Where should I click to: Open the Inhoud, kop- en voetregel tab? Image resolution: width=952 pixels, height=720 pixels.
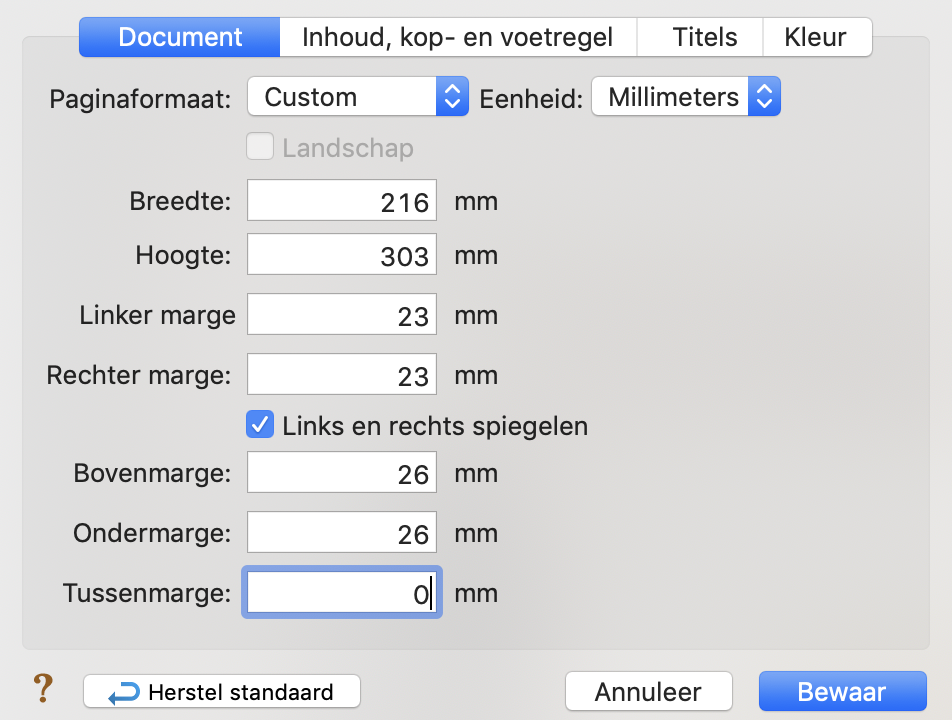457,38
